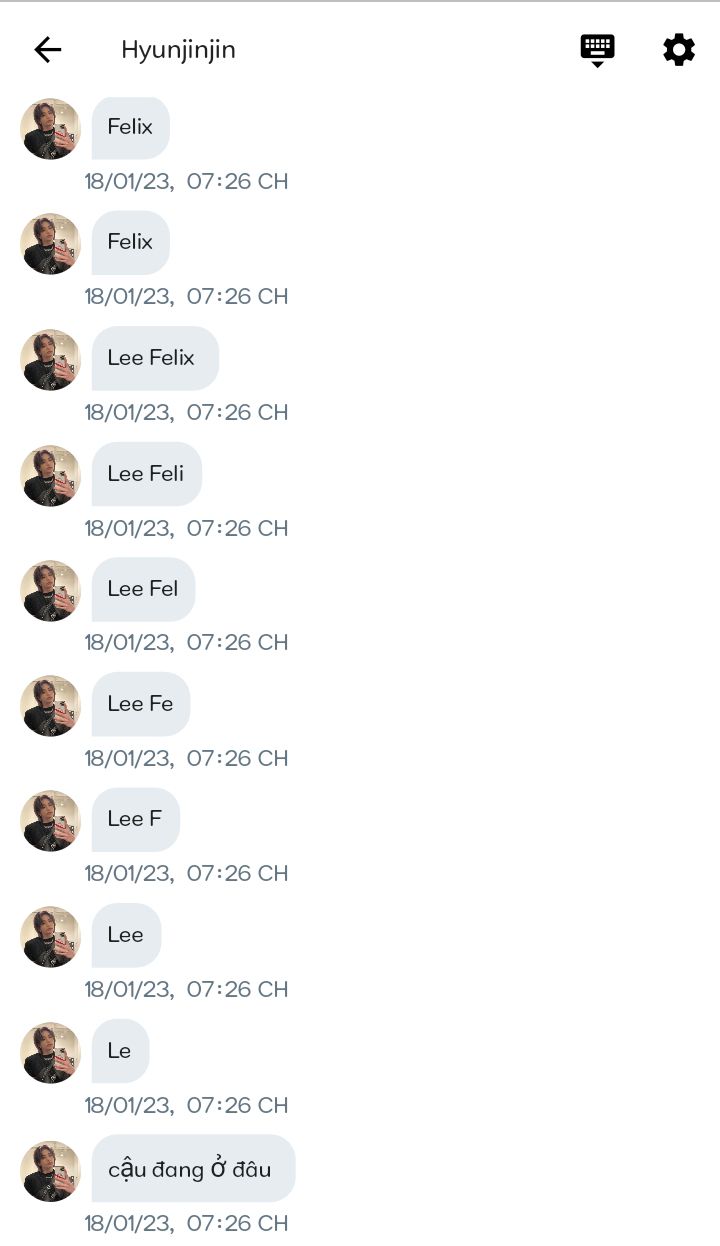720x1246 pixels.
Task: Show the keyboard with the keyboard icon
Action: pos(598,50)
